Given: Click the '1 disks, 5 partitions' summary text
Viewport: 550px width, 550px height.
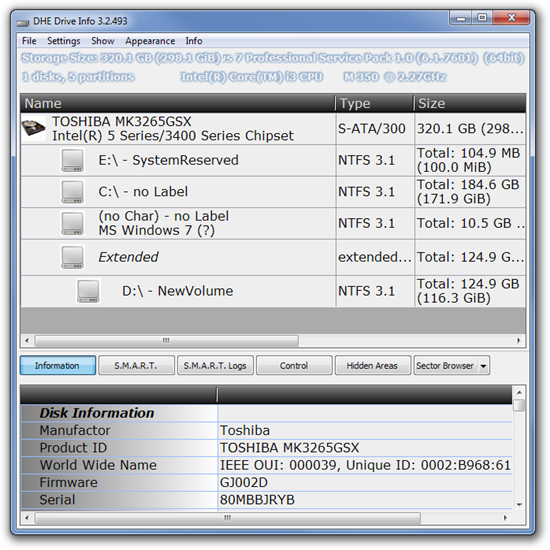Looking at the screenshot, I should [x=78, y=77].
